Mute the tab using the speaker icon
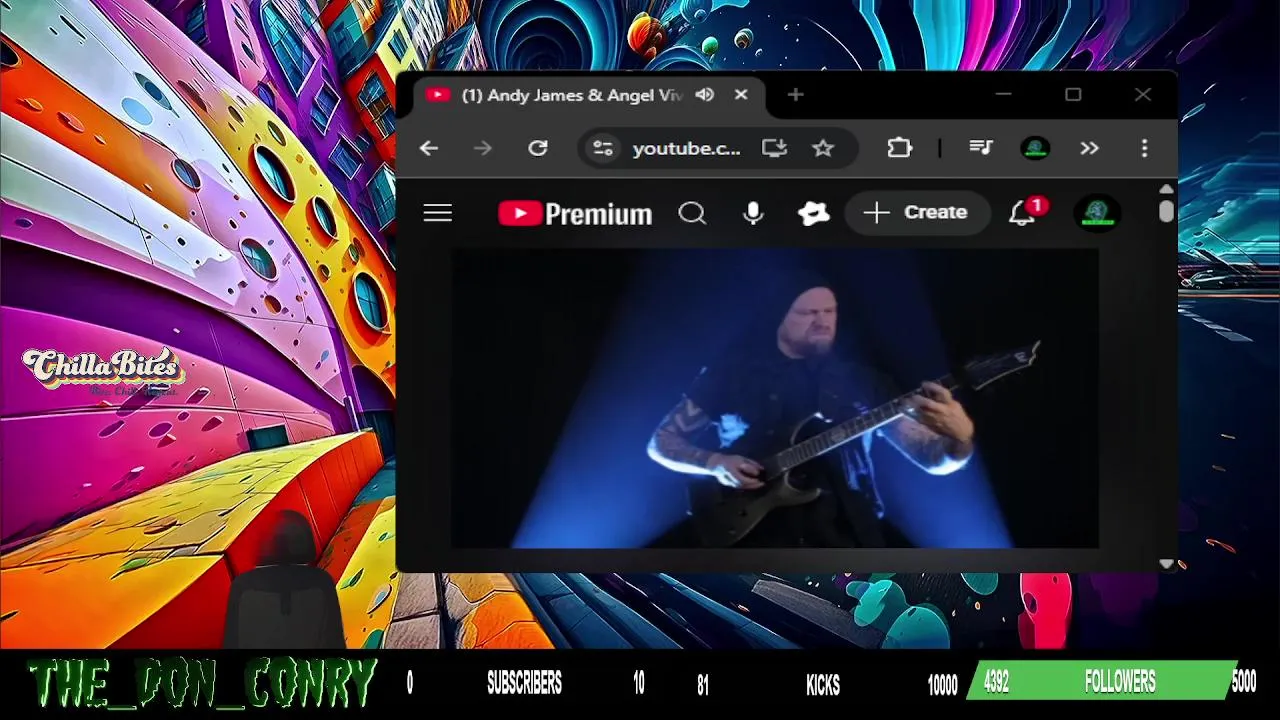The width and height of the screenshot is (1280, 720). [x=705, y=95]
